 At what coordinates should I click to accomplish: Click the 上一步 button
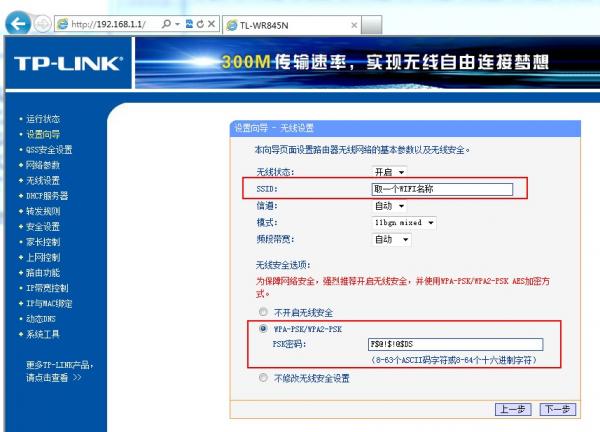click(x=513, y=409)
